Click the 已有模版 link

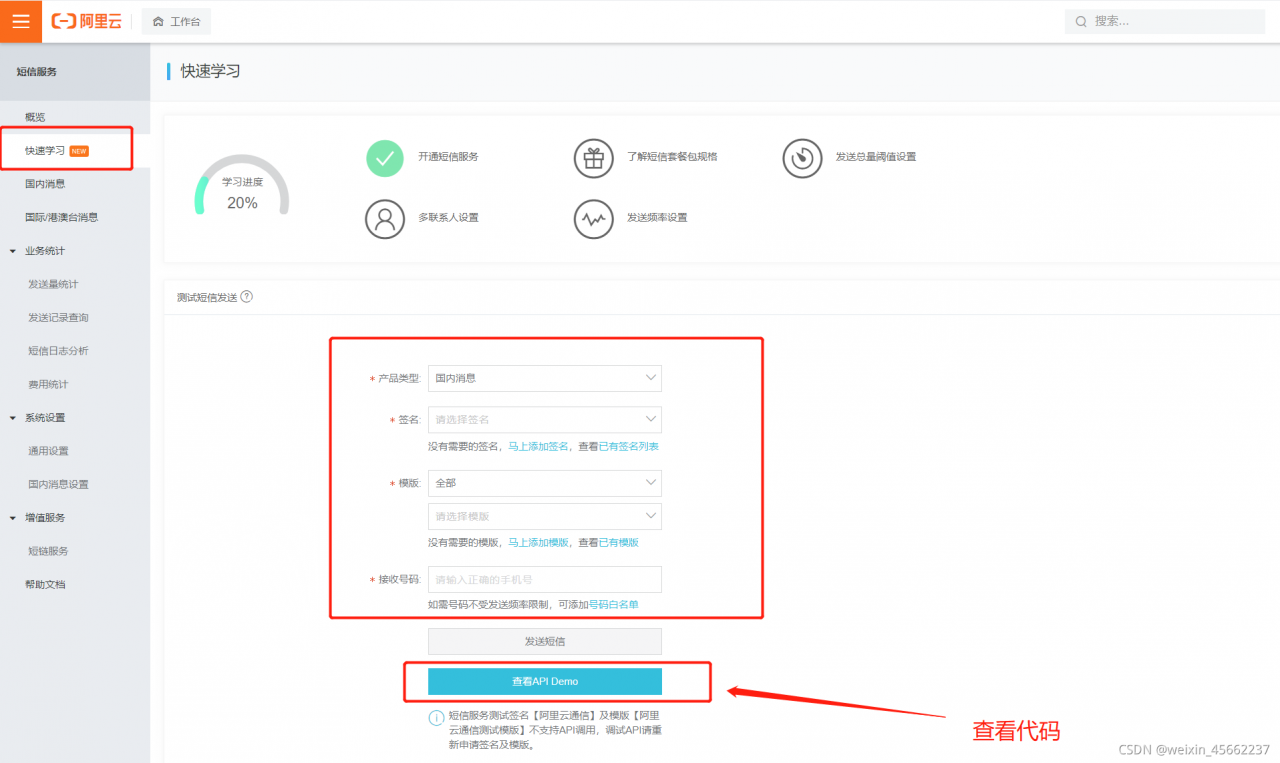coord(618,542)
